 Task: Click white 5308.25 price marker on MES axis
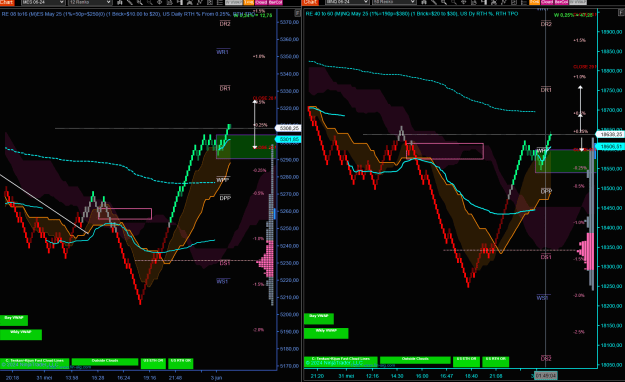(x=288, y=128)
